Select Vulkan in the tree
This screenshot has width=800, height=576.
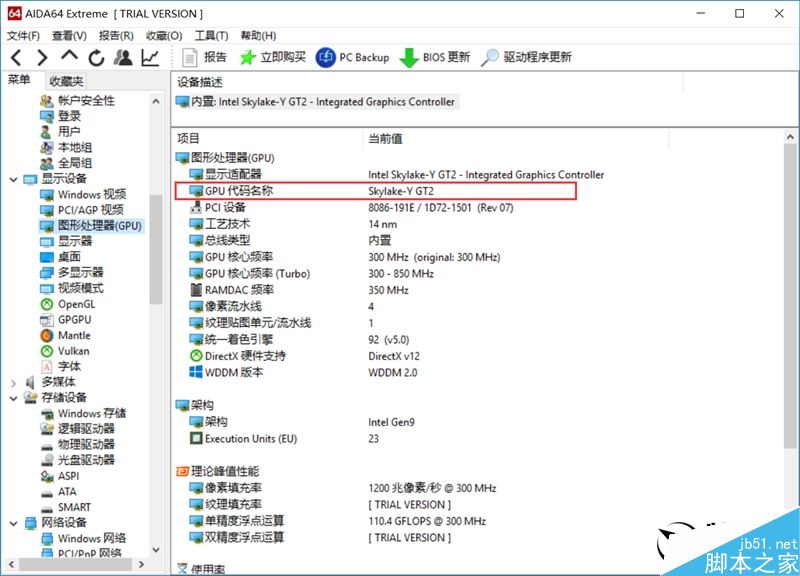pyautogui.click(x=65, y=352)
